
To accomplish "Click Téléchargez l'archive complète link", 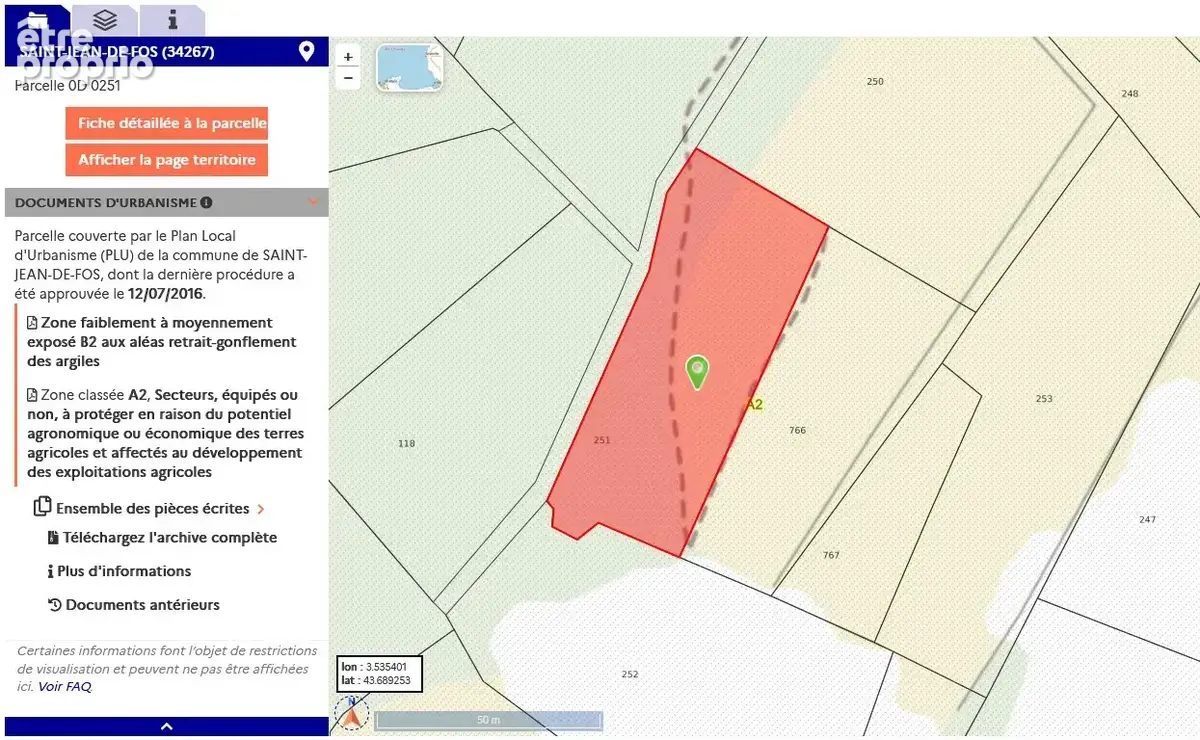I will tap(170, 537).
